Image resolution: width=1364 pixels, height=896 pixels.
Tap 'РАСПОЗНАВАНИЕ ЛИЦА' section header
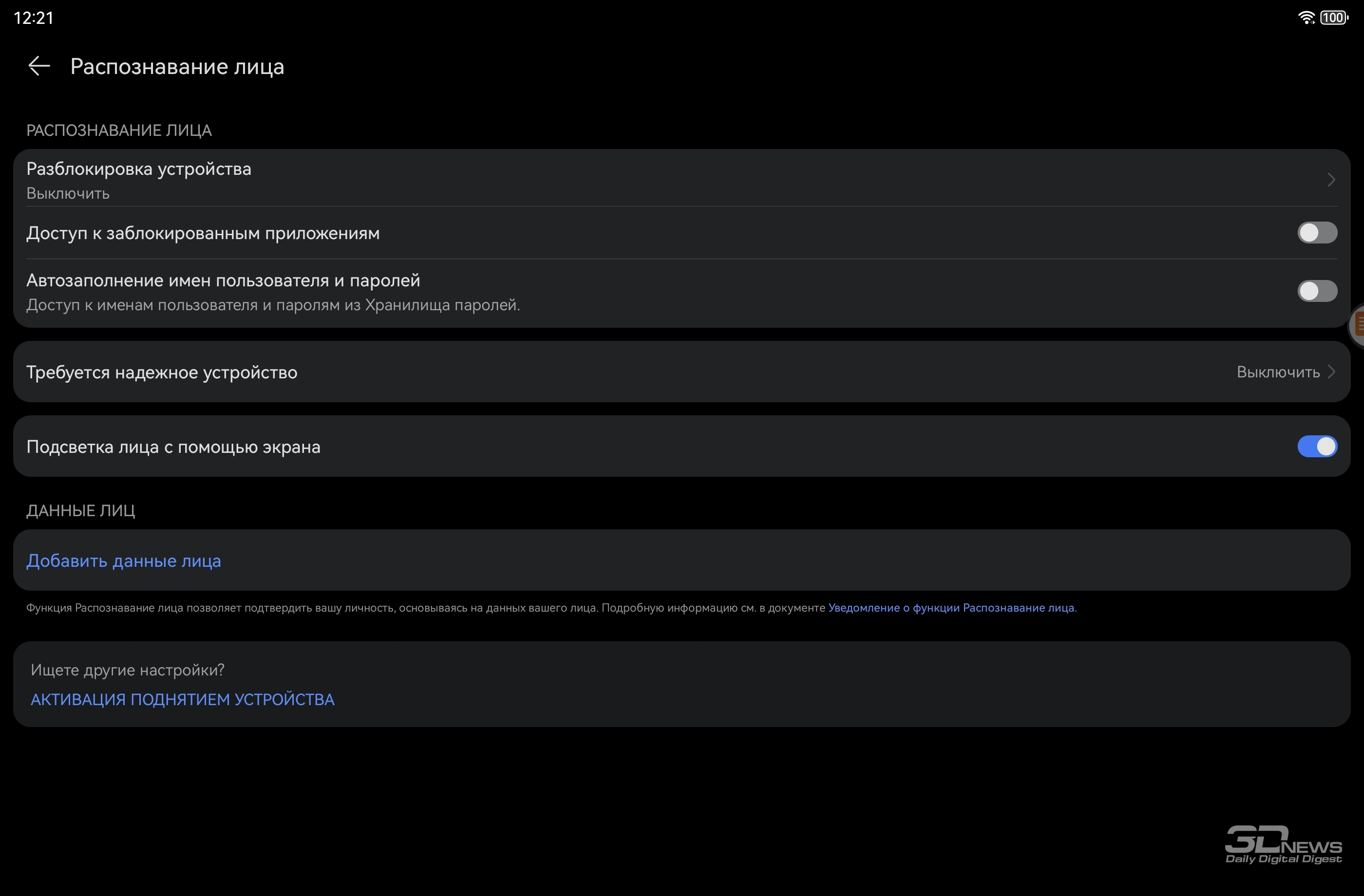coord(119,131)
